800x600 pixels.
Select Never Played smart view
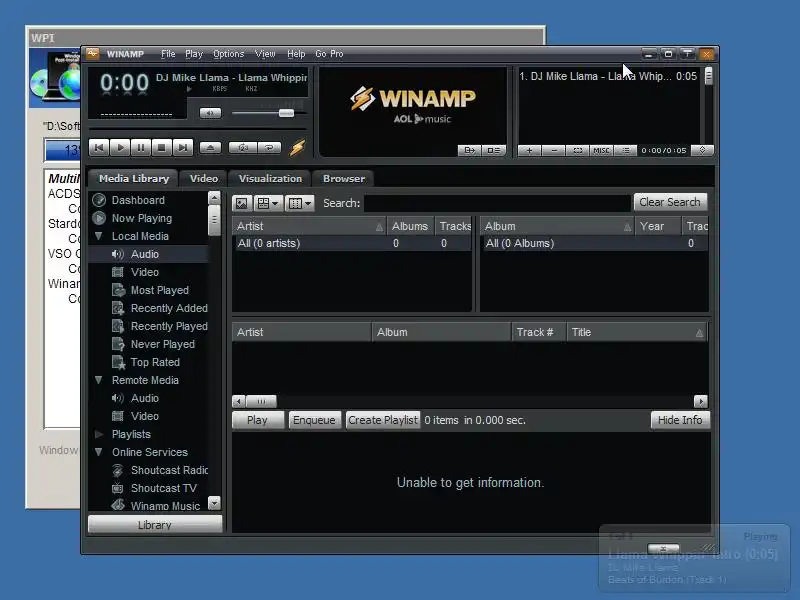[163, 344]
